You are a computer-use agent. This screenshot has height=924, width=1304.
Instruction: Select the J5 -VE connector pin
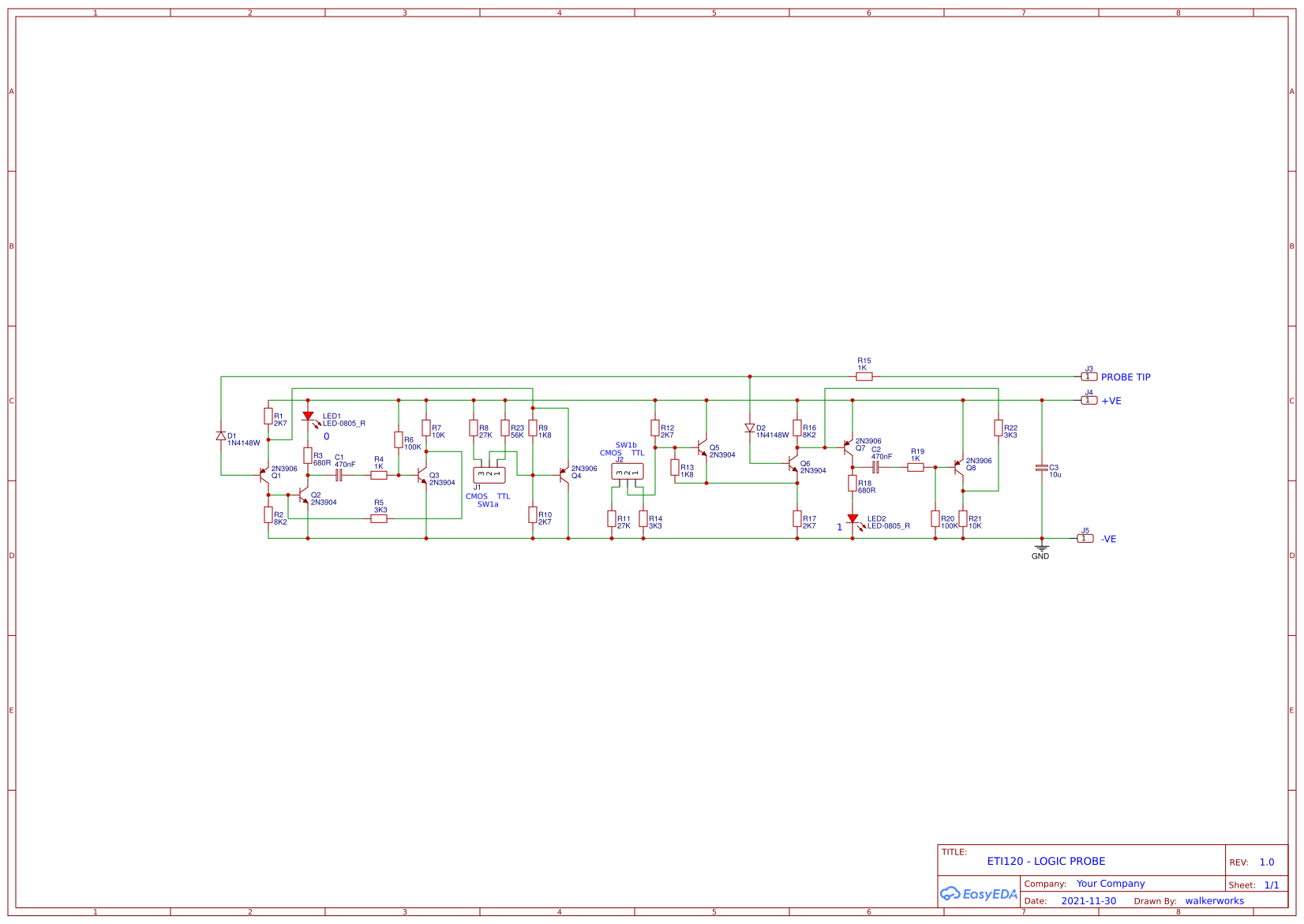(x=1086, y=537)
